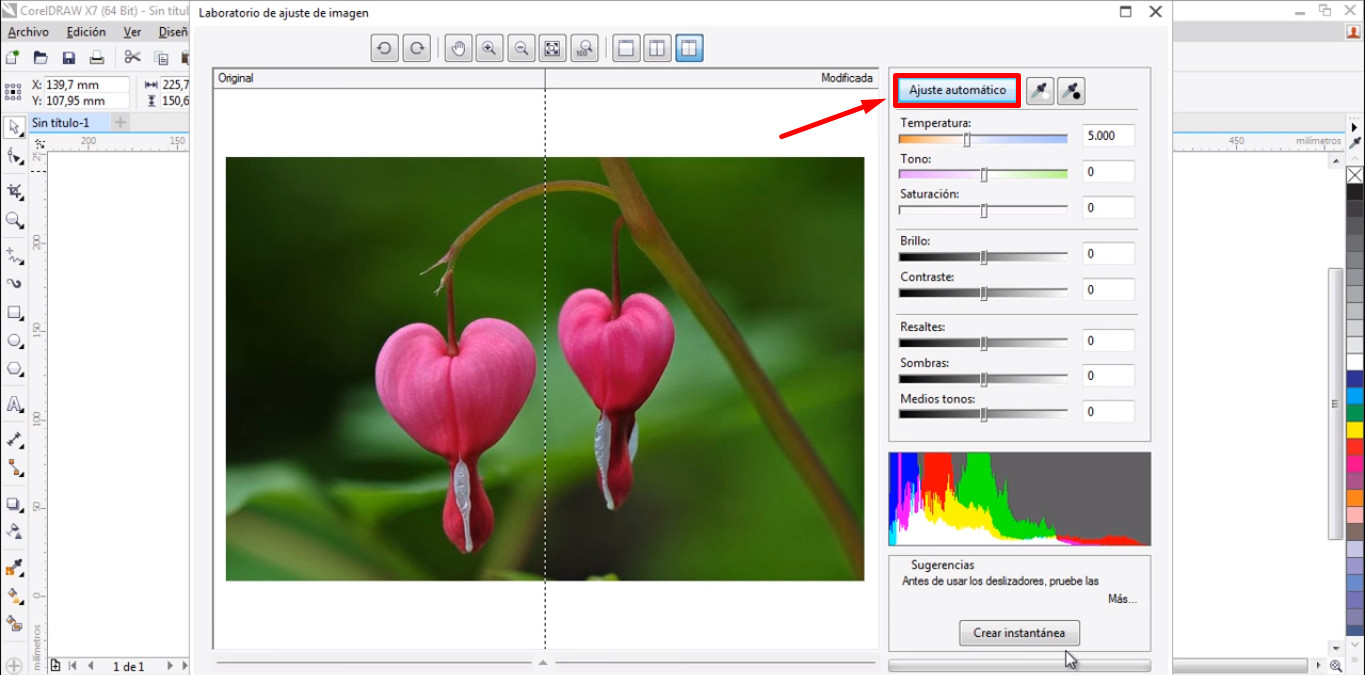The height and width of the screenshot is (675, 1365).
Task: Select the Rotate left icon
Action: pyautogui.click(x=384, y=48)
